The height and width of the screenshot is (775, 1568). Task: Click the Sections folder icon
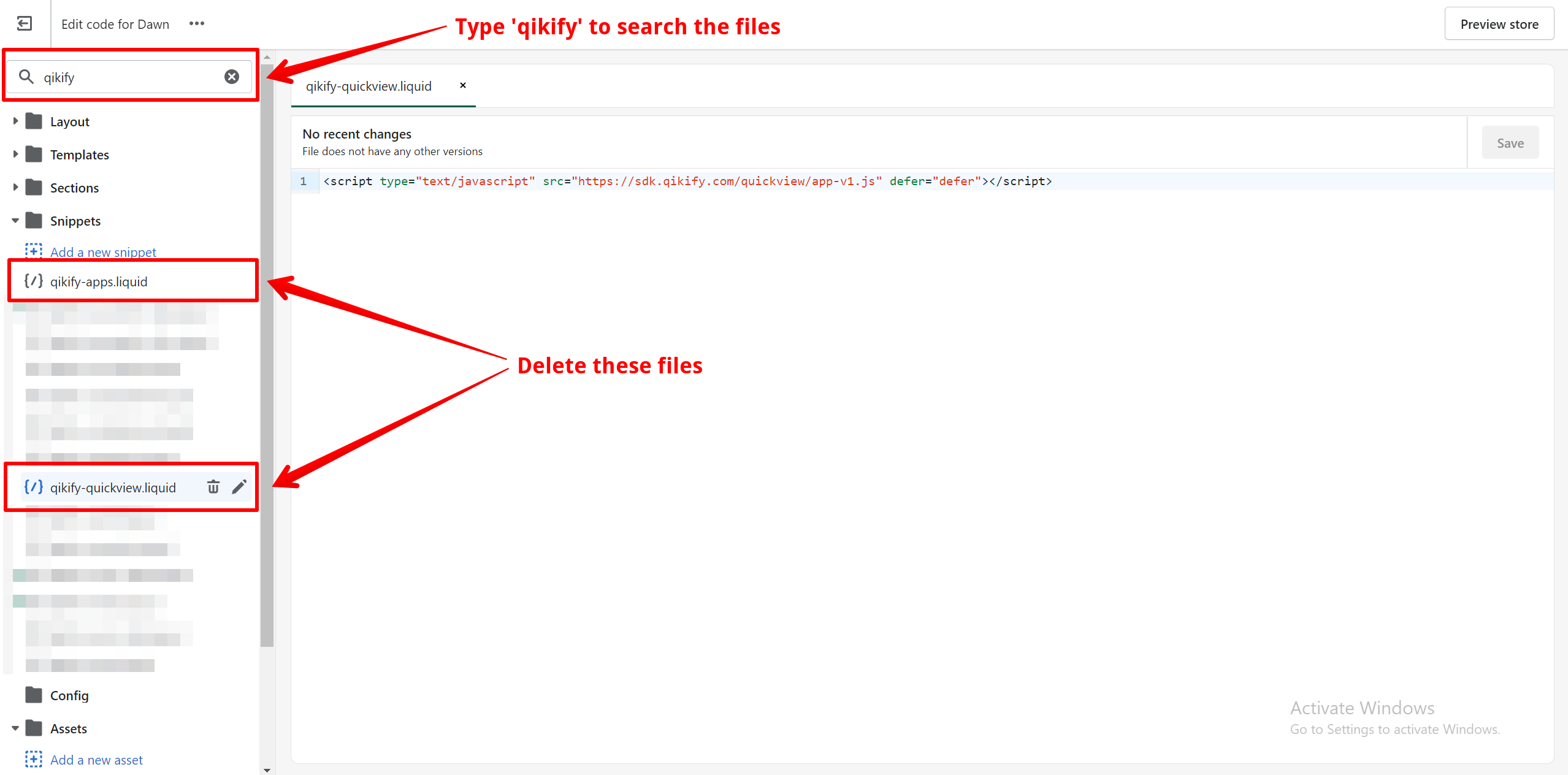coord(34,188)
